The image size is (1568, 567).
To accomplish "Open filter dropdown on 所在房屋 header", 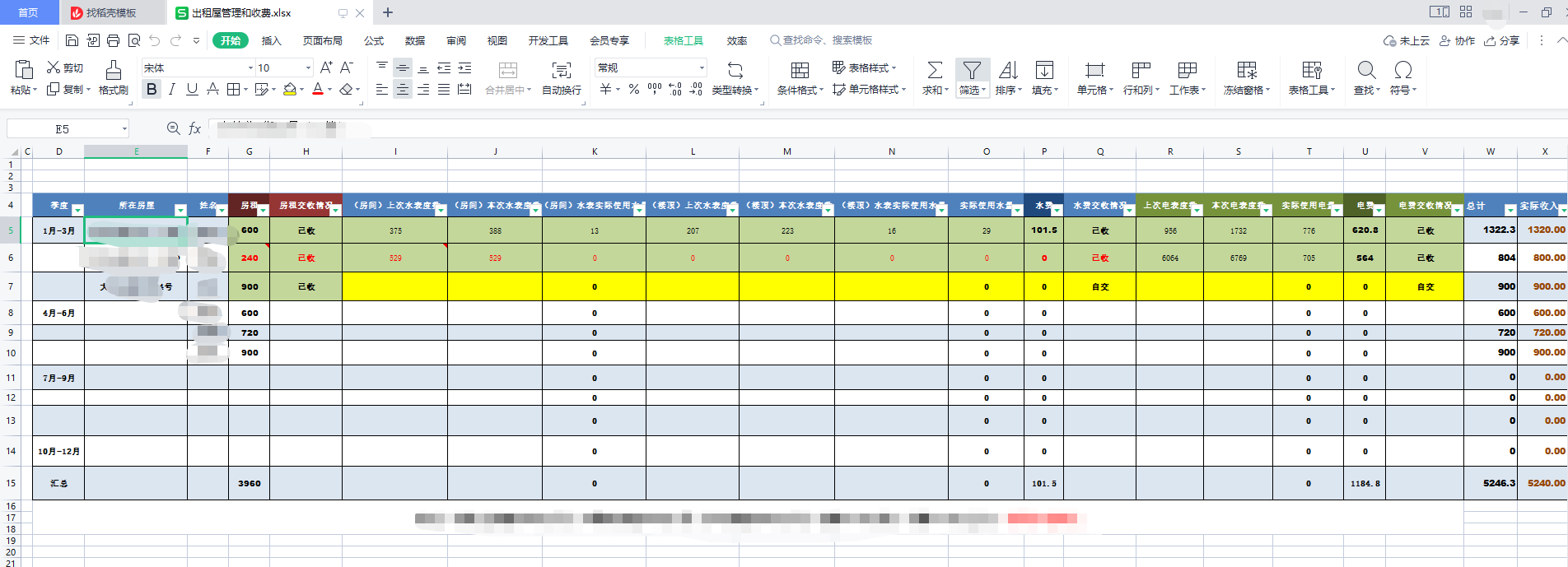I will point(180,210).
